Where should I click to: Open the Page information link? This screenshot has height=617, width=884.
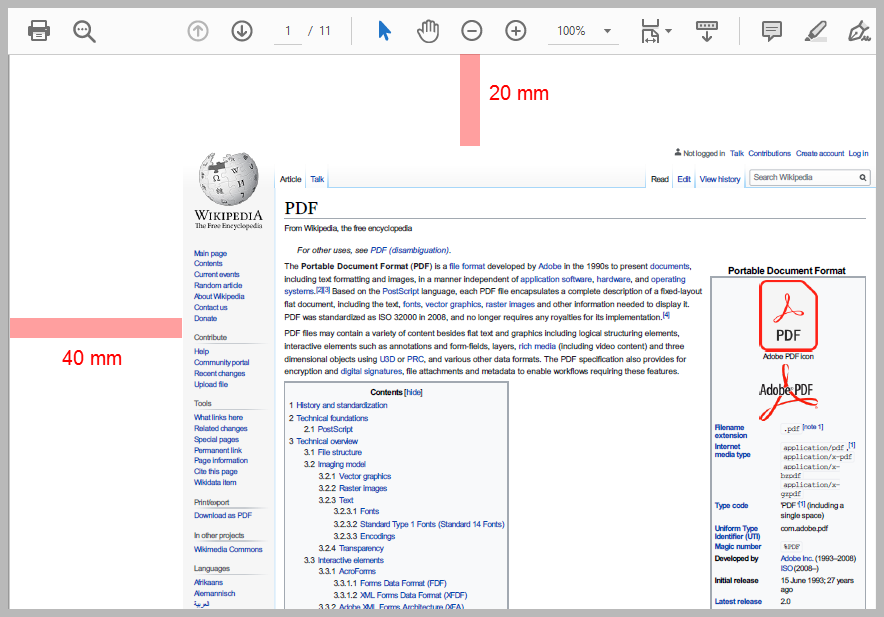click(221, 461)
